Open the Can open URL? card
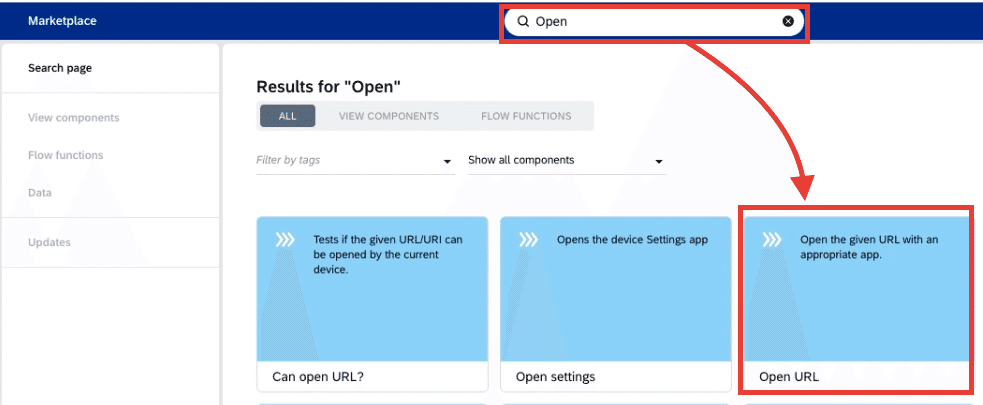The height and width of the screenshot is (405, 983). [372, 304]
